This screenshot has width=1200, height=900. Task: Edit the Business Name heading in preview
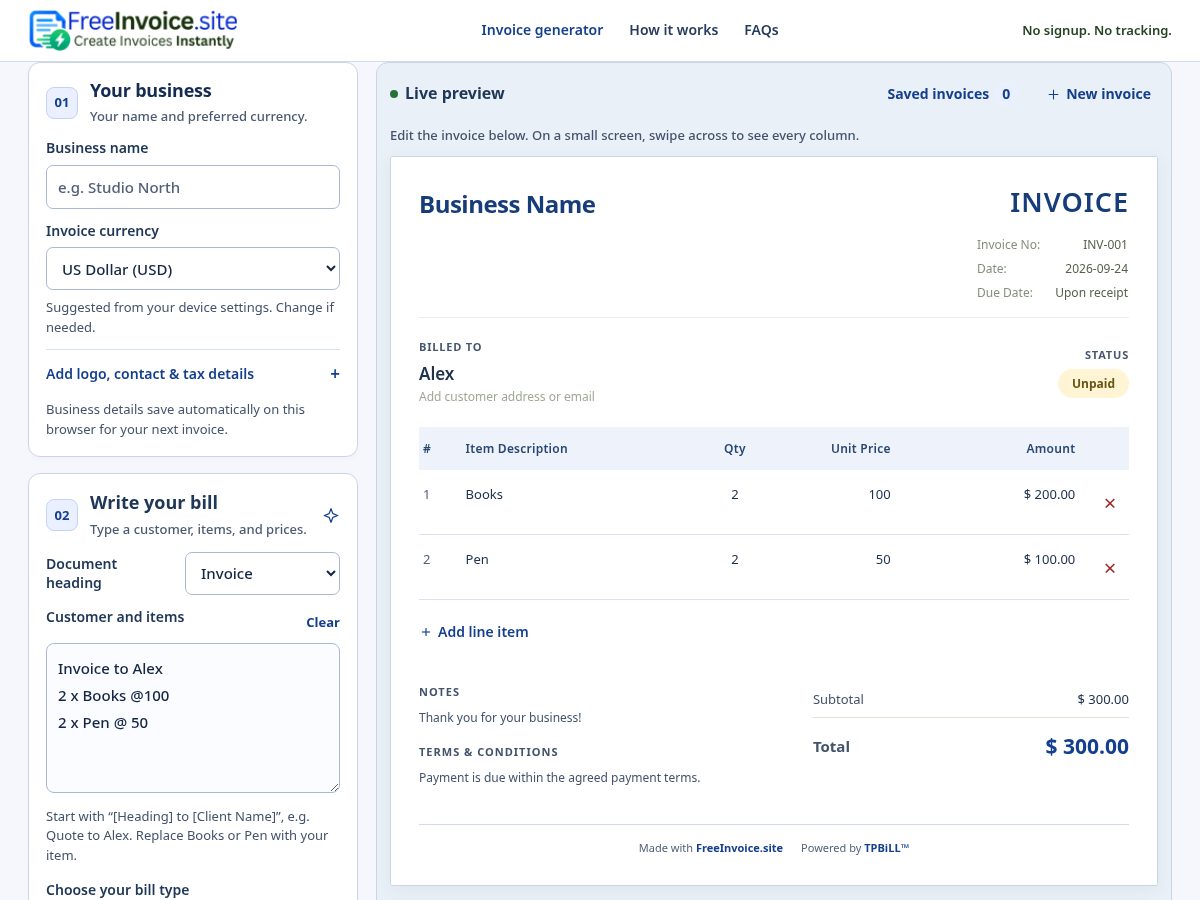coord(507,204)
